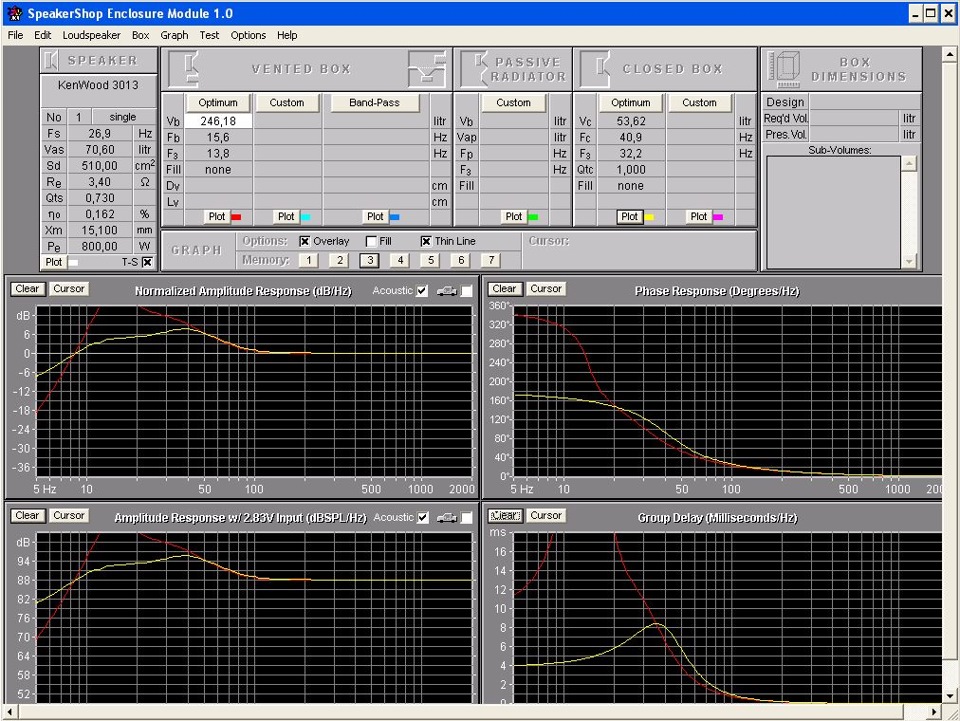Click Optimum under Closed Box

[631, 103]
